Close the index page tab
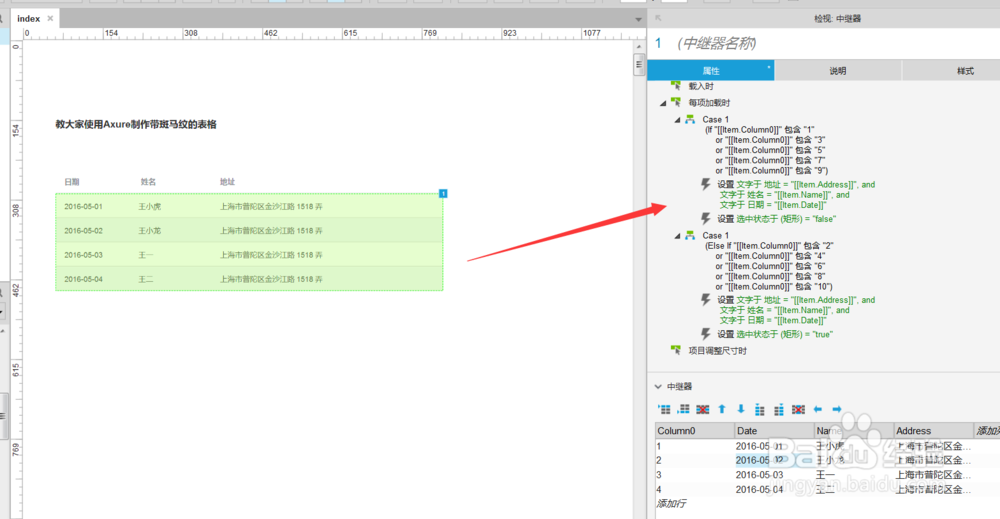The width and height of the screenshot is (1000, 519). coord(50,18)
